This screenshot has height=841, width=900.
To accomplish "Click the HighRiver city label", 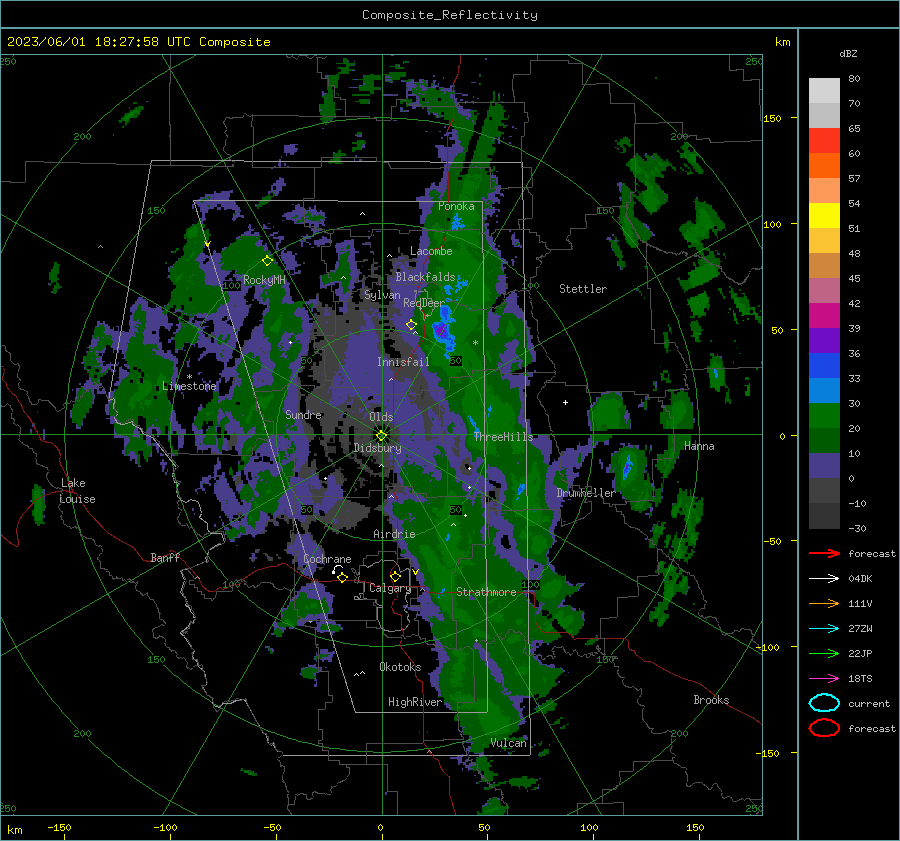I will (x=415, y=702).
